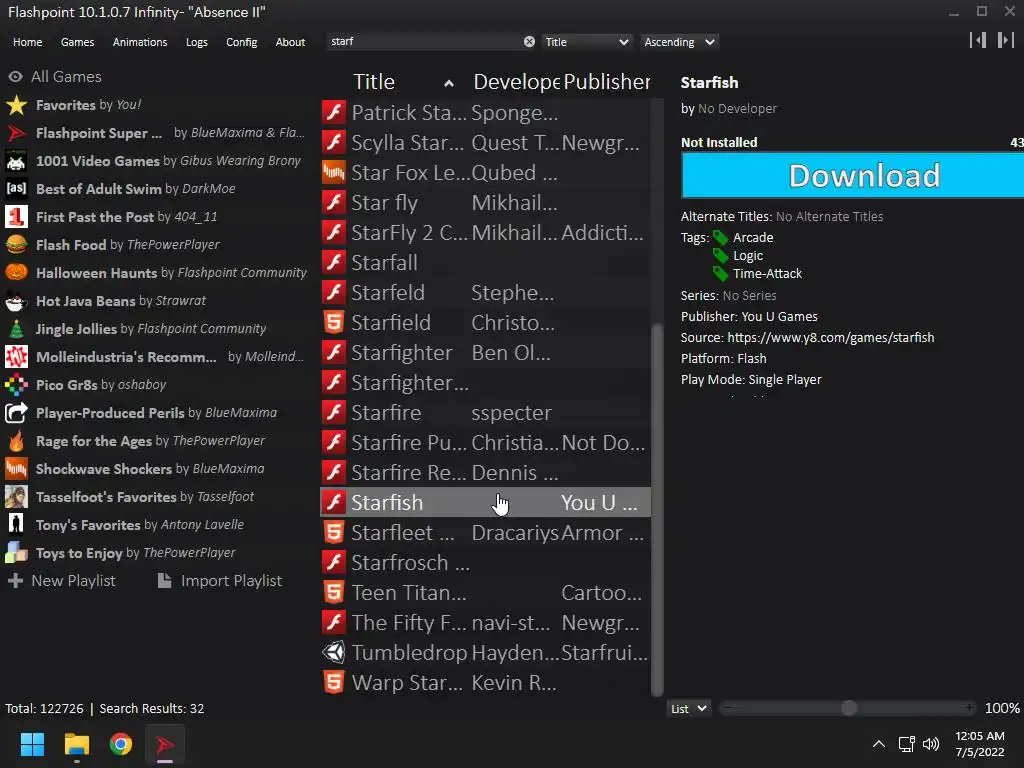
Task: Open File Explorer from the taskbar
Action: (77, 744)
